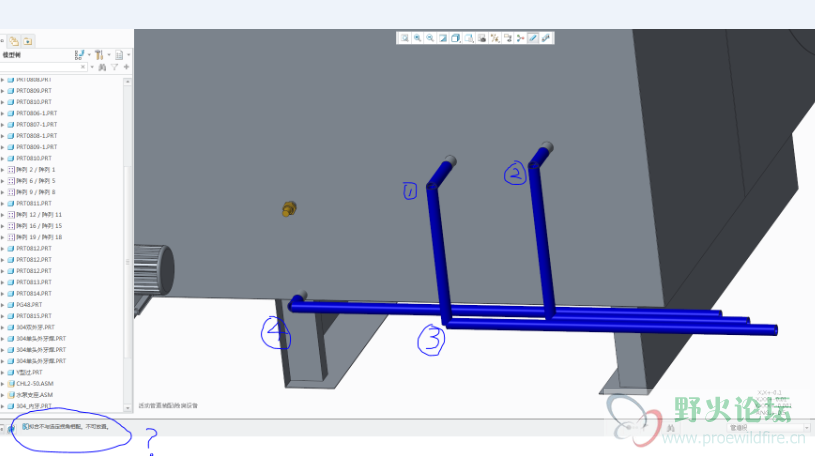Click the Refit view icon
Screen dimensions: 815x456
[x=404, y=38]
